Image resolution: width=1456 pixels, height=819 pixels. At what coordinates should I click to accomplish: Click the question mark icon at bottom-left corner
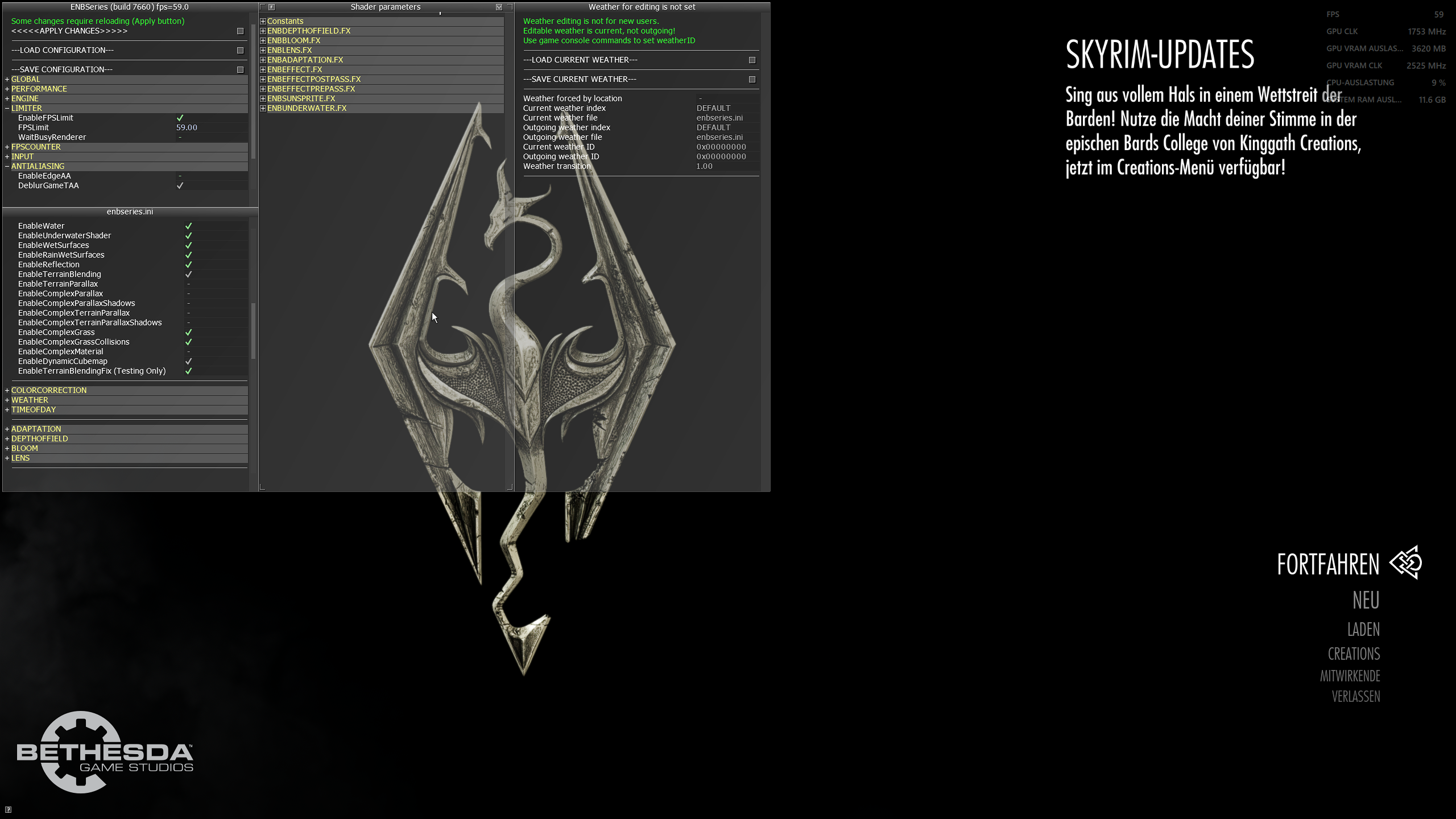[8, 810]
